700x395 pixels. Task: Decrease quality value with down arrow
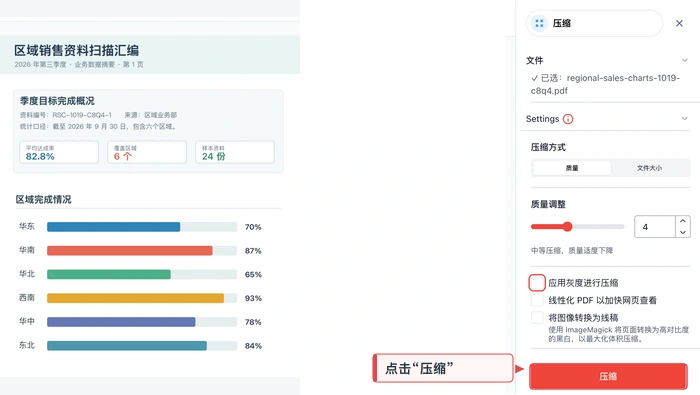tap(683, 232)
